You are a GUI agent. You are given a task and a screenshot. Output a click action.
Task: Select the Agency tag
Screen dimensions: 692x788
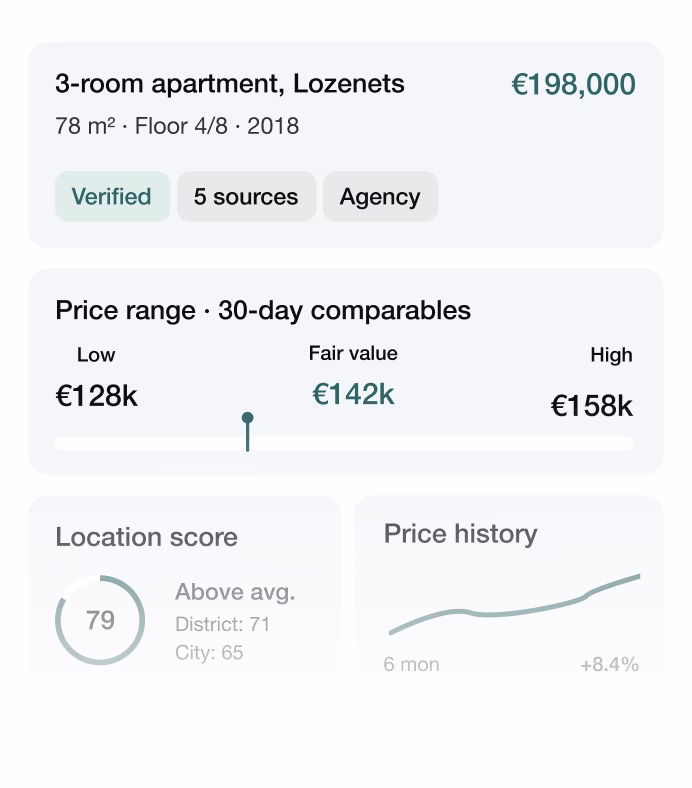pos(380,196)
